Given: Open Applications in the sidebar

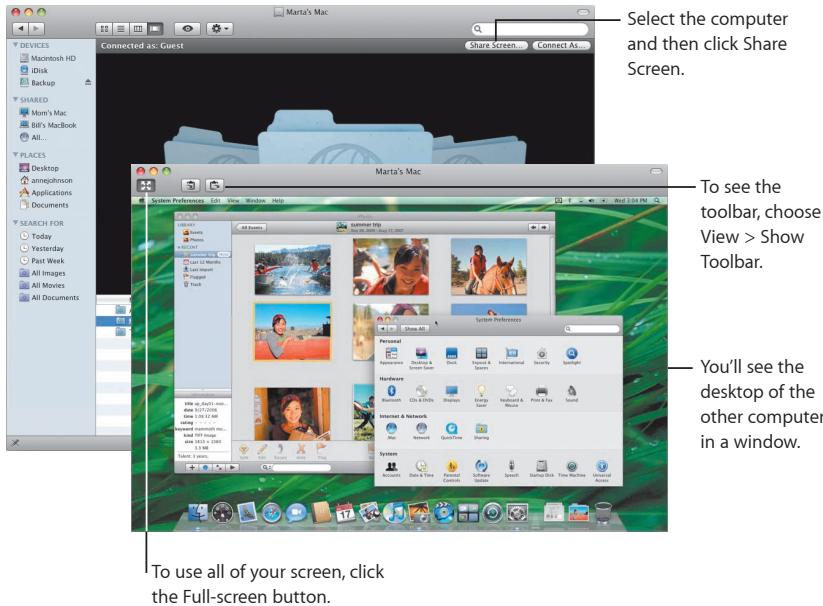Looking at the screenshot, I should pyautogui.click(x=46, y=193).
